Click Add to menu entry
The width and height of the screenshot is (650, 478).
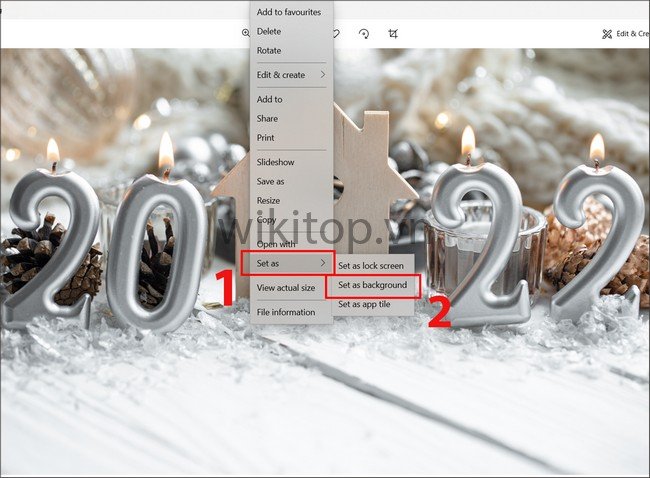(x=270, y=99)
